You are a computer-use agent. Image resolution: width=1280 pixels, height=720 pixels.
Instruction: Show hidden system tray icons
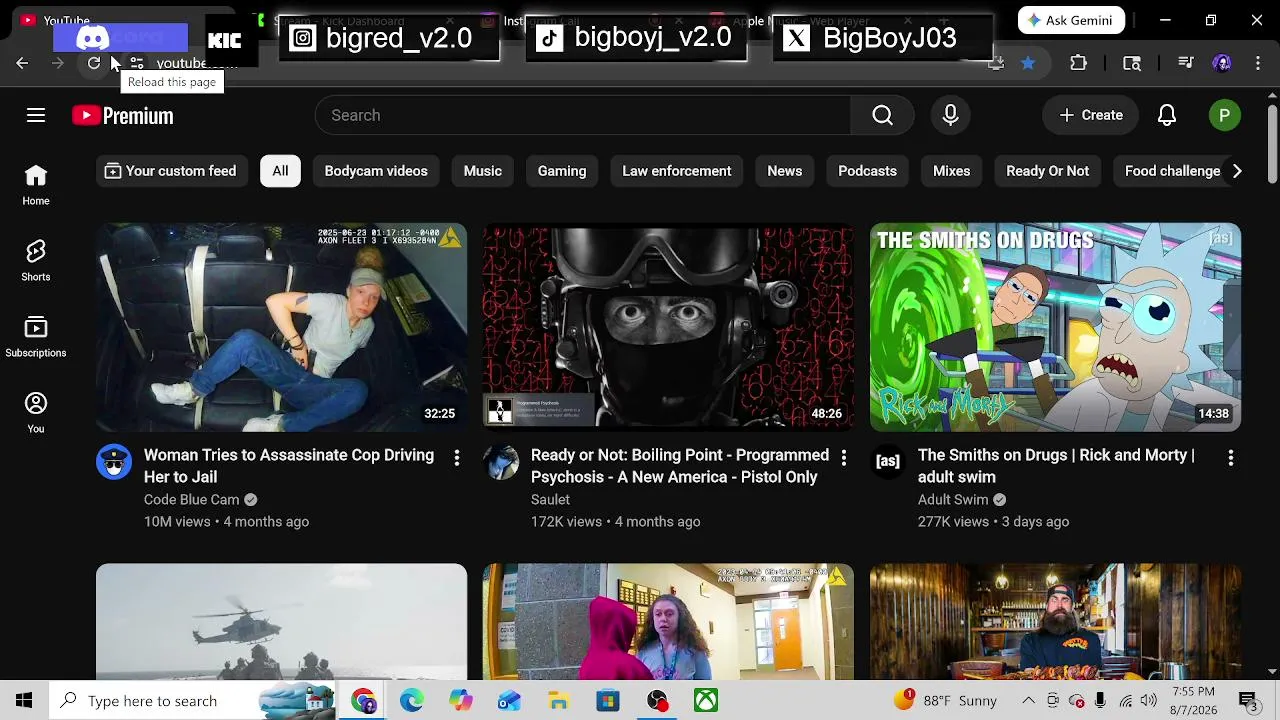(x=1028, y=701)
